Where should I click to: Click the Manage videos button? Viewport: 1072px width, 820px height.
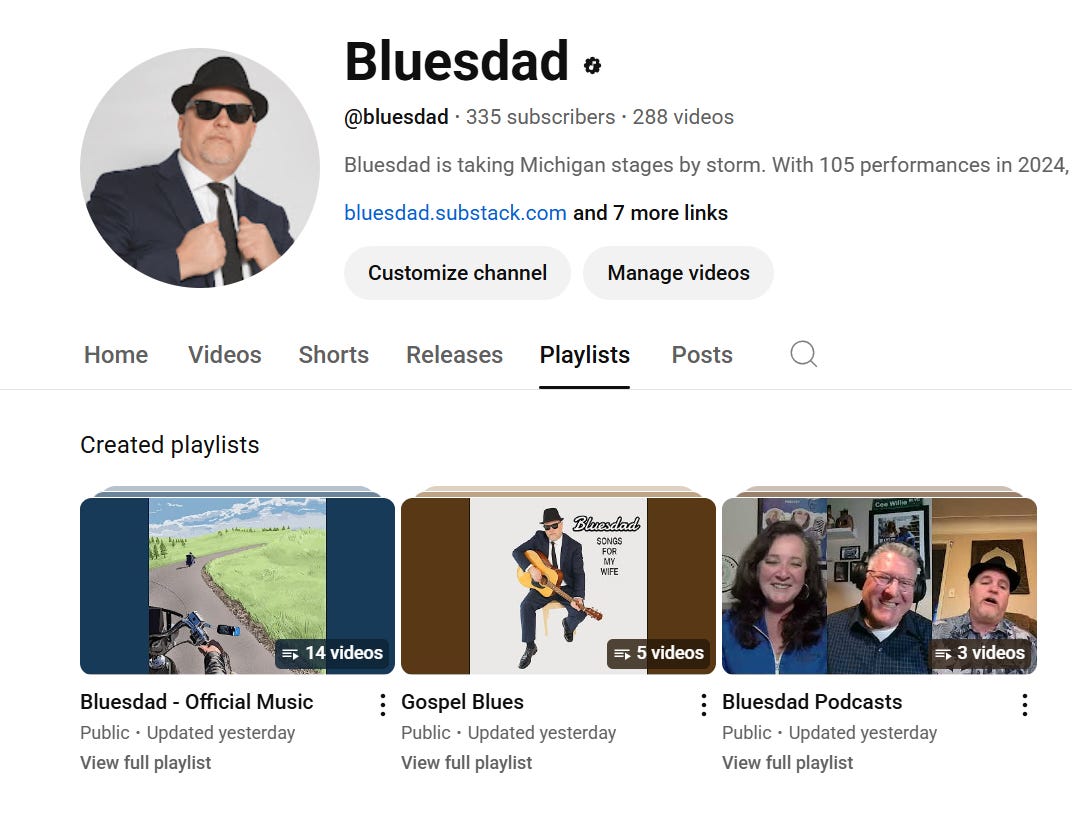pyautogui.click(x=678, y=272)
